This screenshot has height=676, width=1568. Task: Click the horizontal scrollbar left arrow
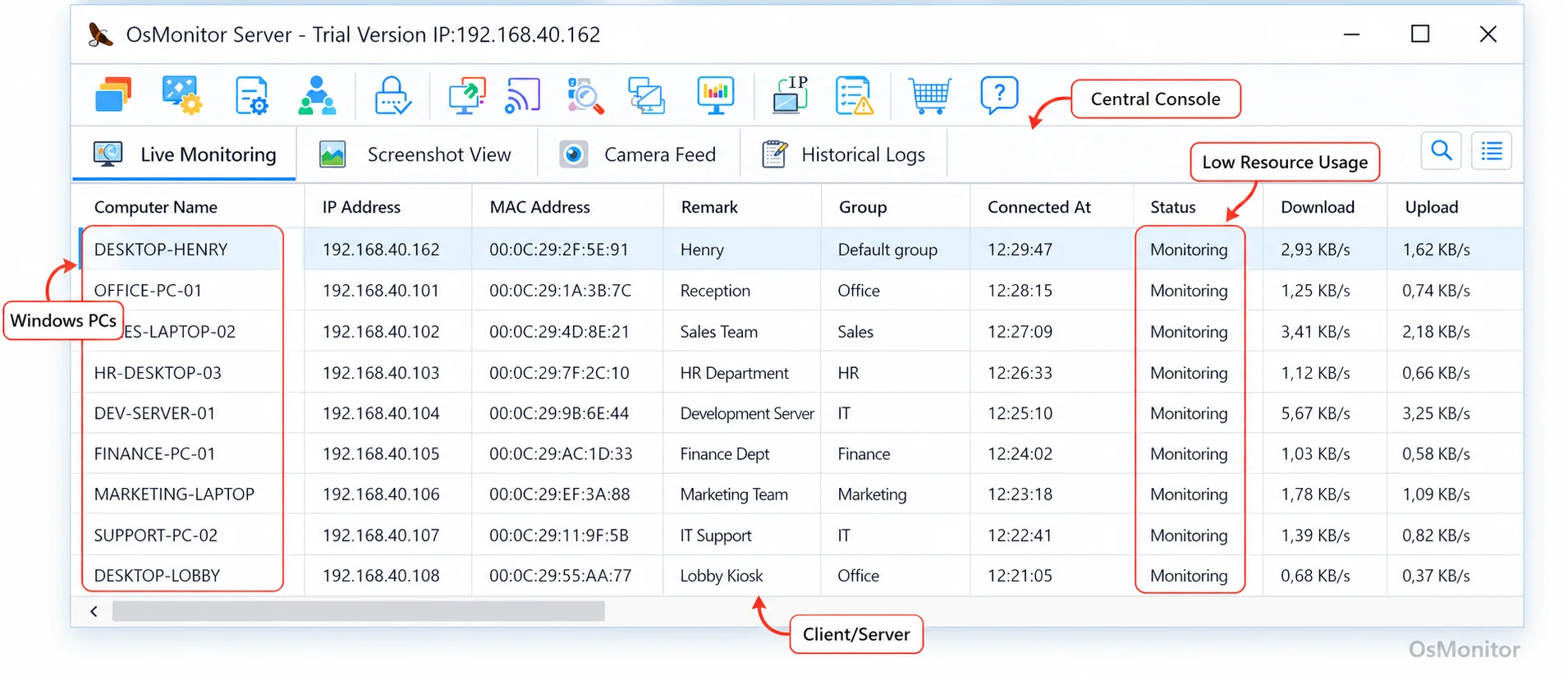pos(94,611)
